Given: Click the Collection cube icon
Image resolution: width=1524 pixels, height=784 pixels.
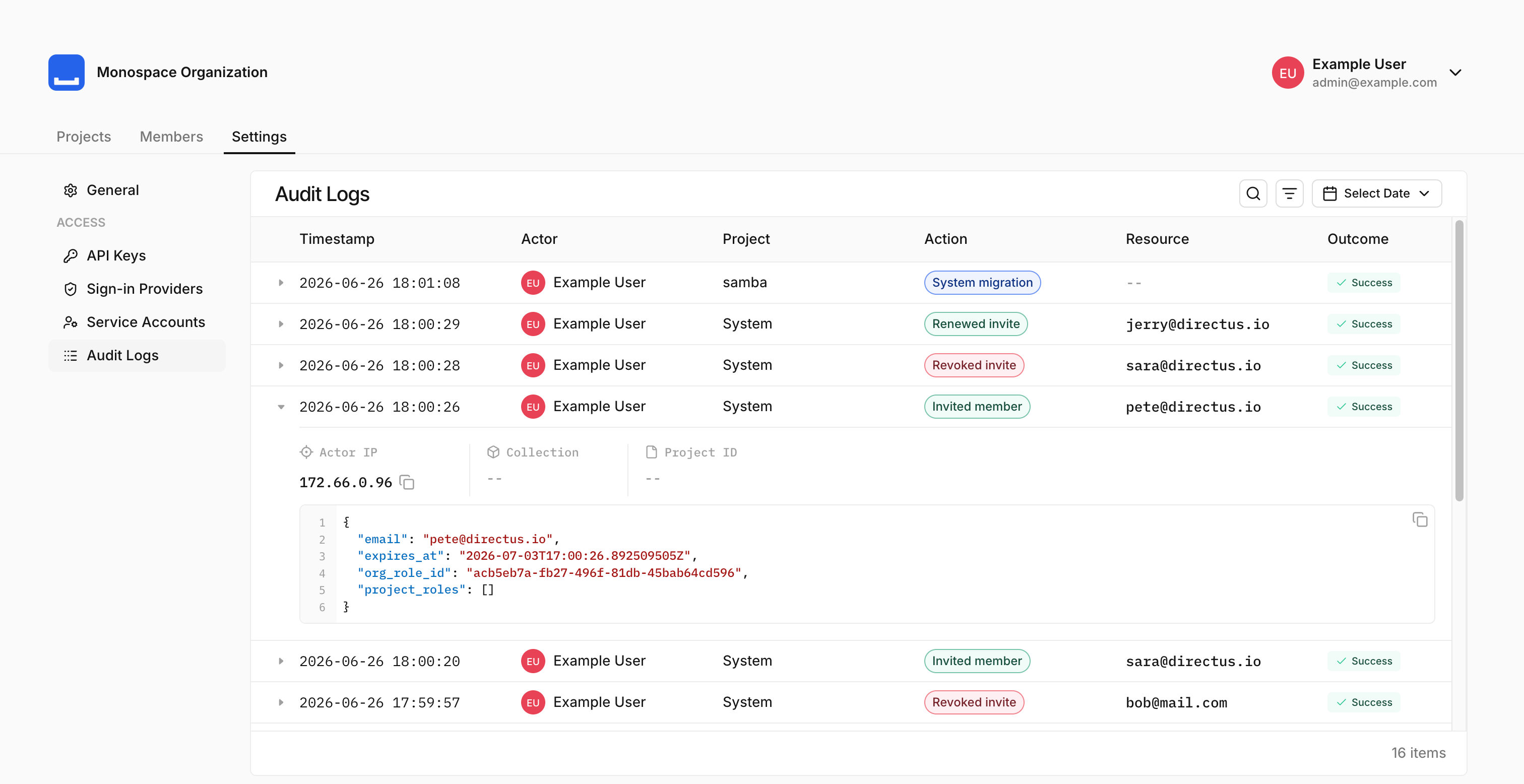Looking at the screenshot, I should (x=493, y=452).
